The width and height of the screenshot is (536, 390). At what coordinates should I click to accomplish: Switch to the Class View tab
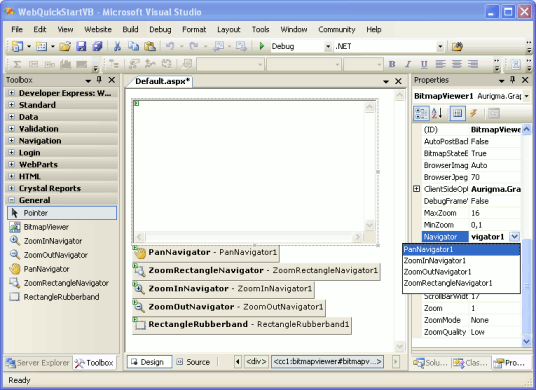(x=471, y=363)
